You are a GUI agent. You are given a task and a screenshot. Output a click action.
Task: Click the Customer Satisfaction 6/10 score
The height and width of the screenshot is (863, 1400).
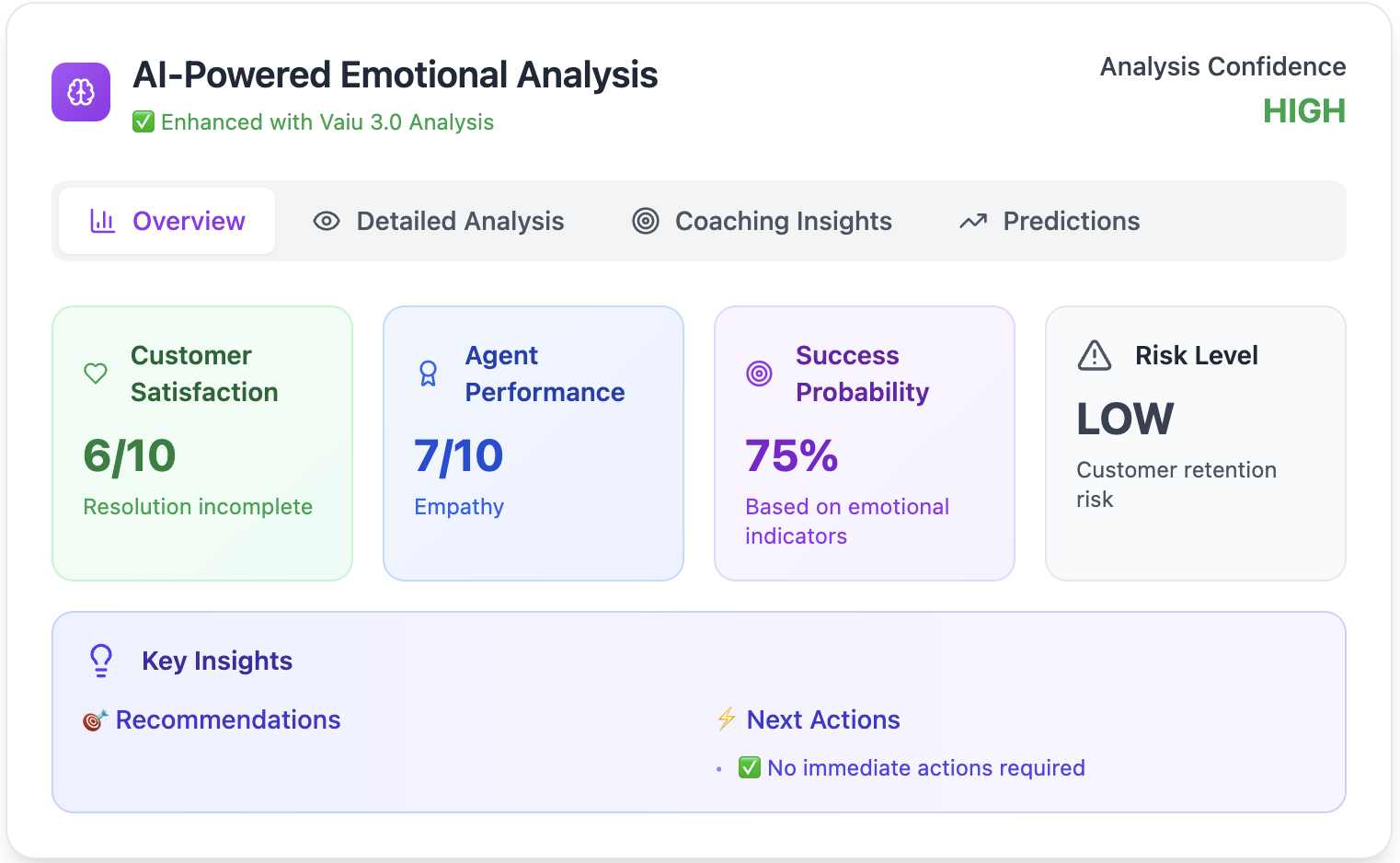[x=130, y=455]
